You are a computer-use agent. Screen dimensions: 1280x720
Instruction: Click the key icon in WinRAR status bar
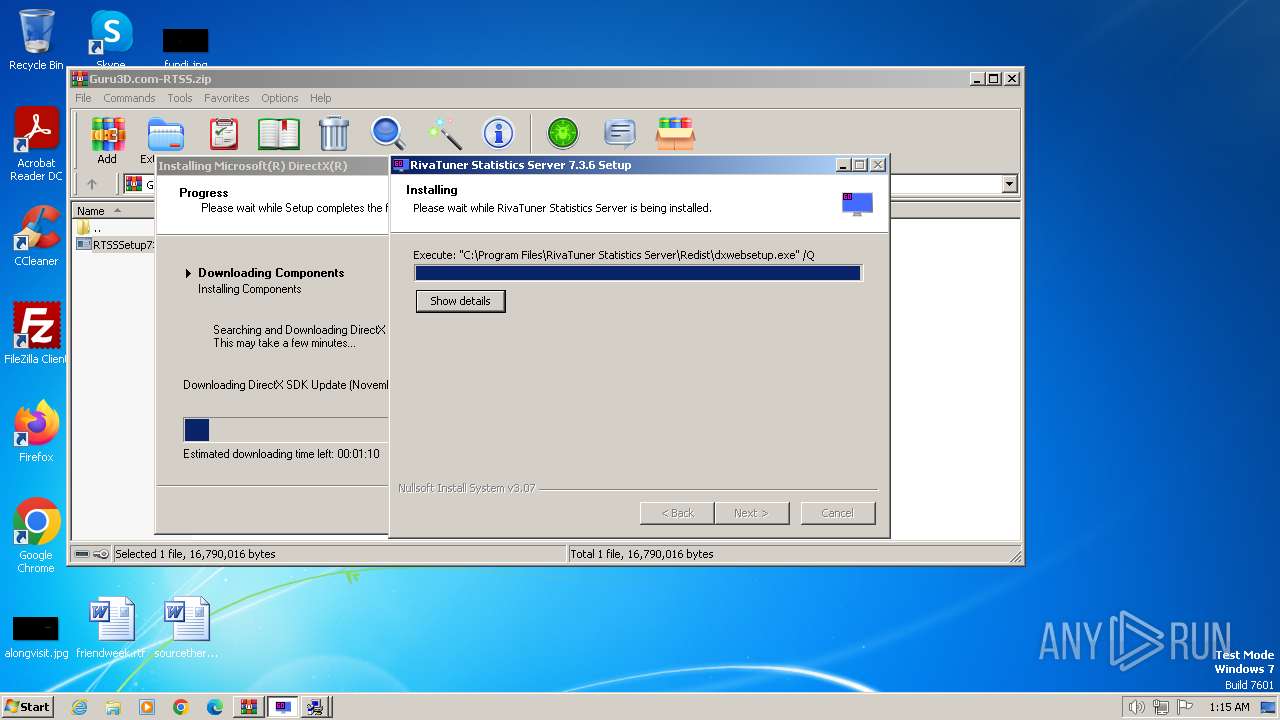[101, 554]
